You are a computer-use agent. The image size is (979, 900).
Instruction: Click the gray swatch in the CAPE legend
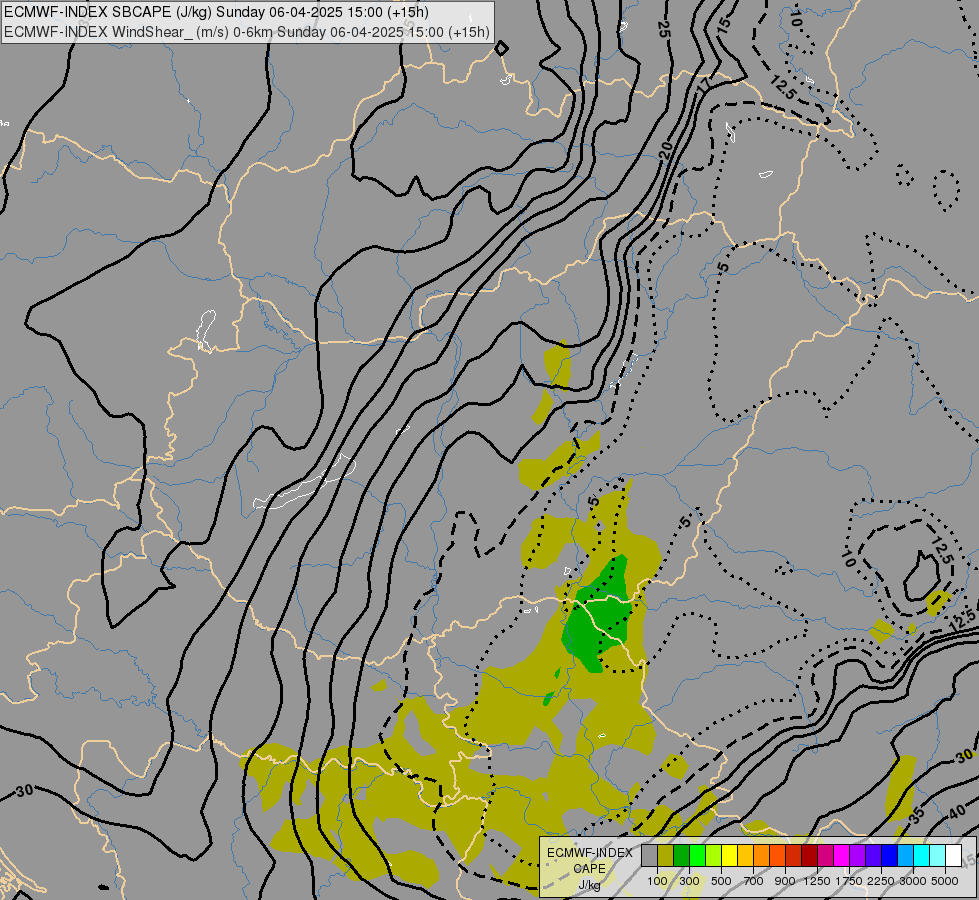point(650,855)
